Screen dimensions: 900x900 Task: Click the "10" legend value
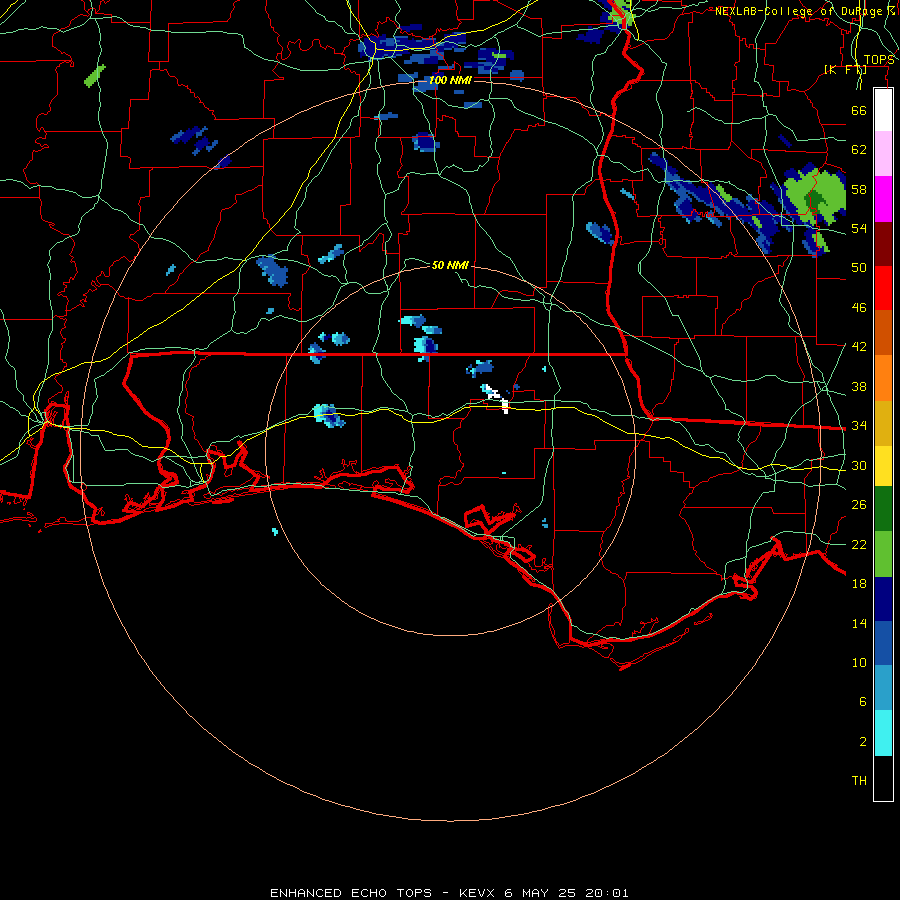(859, 662)
